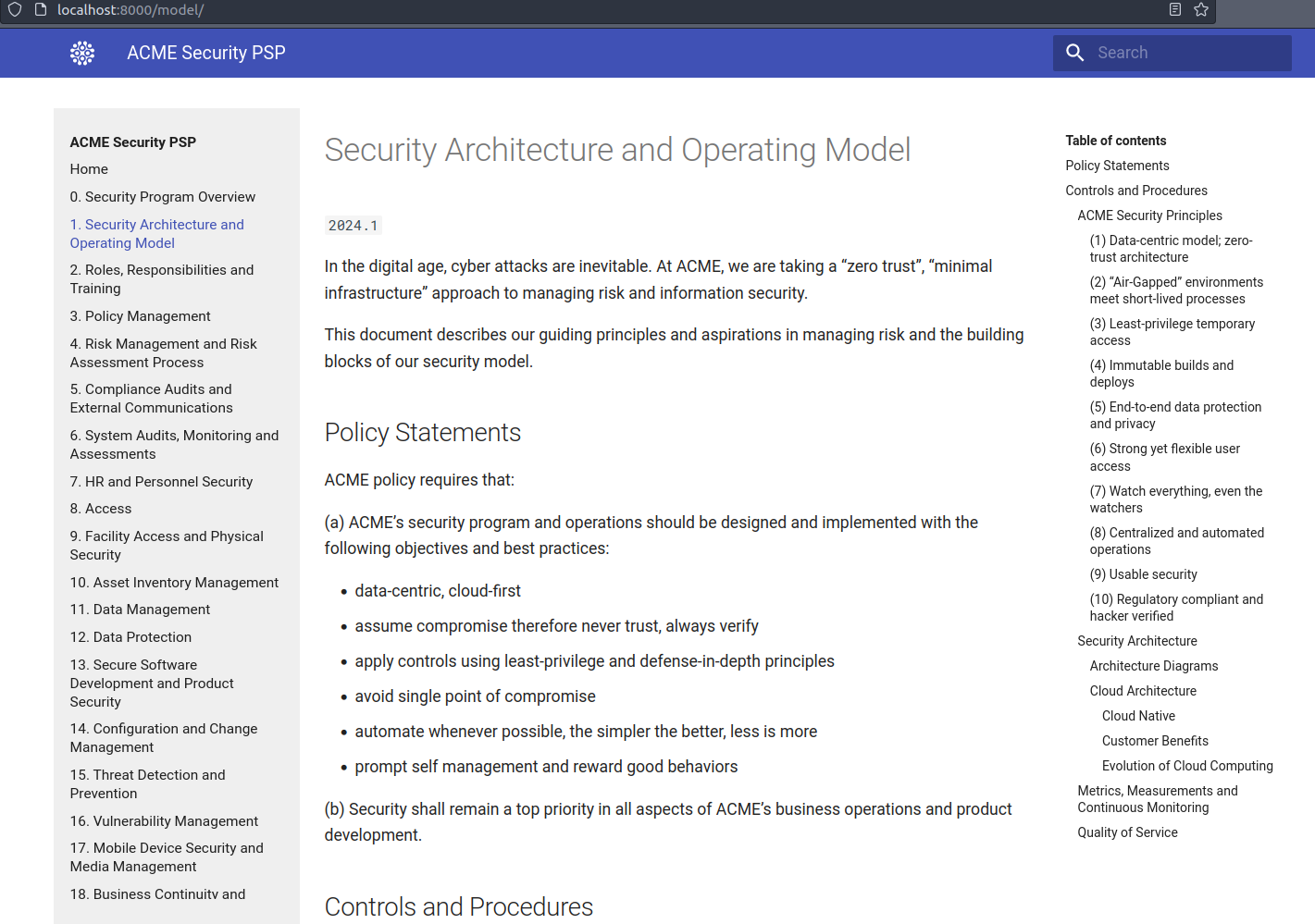Click the browser bookmark star icon
This screenshot has height=924, width=1315.
click(1201, 10)
